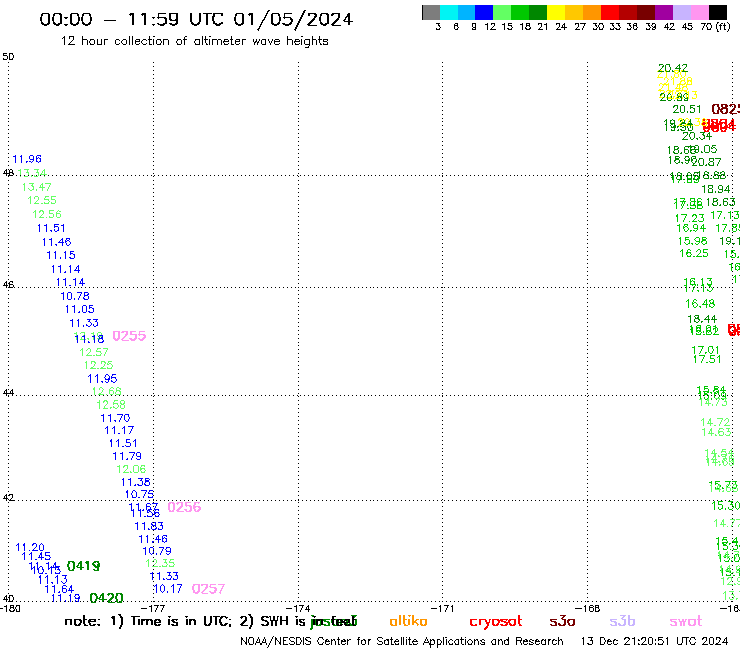
Task: Click the pink time stamp '0257'
Action: tap(208, 589)
